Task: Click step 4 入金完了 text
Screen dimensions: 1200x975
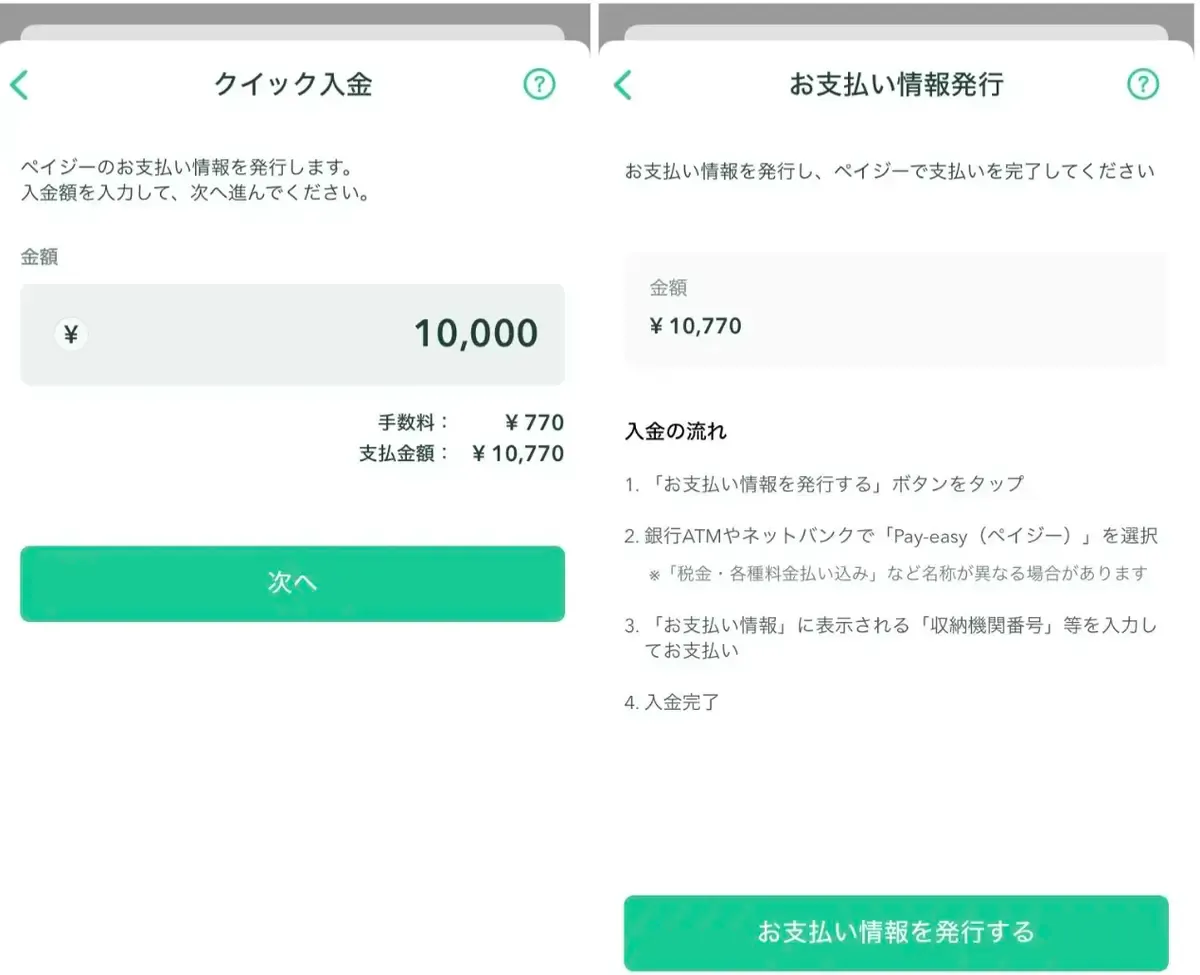Action: click(x=672, y=702)
